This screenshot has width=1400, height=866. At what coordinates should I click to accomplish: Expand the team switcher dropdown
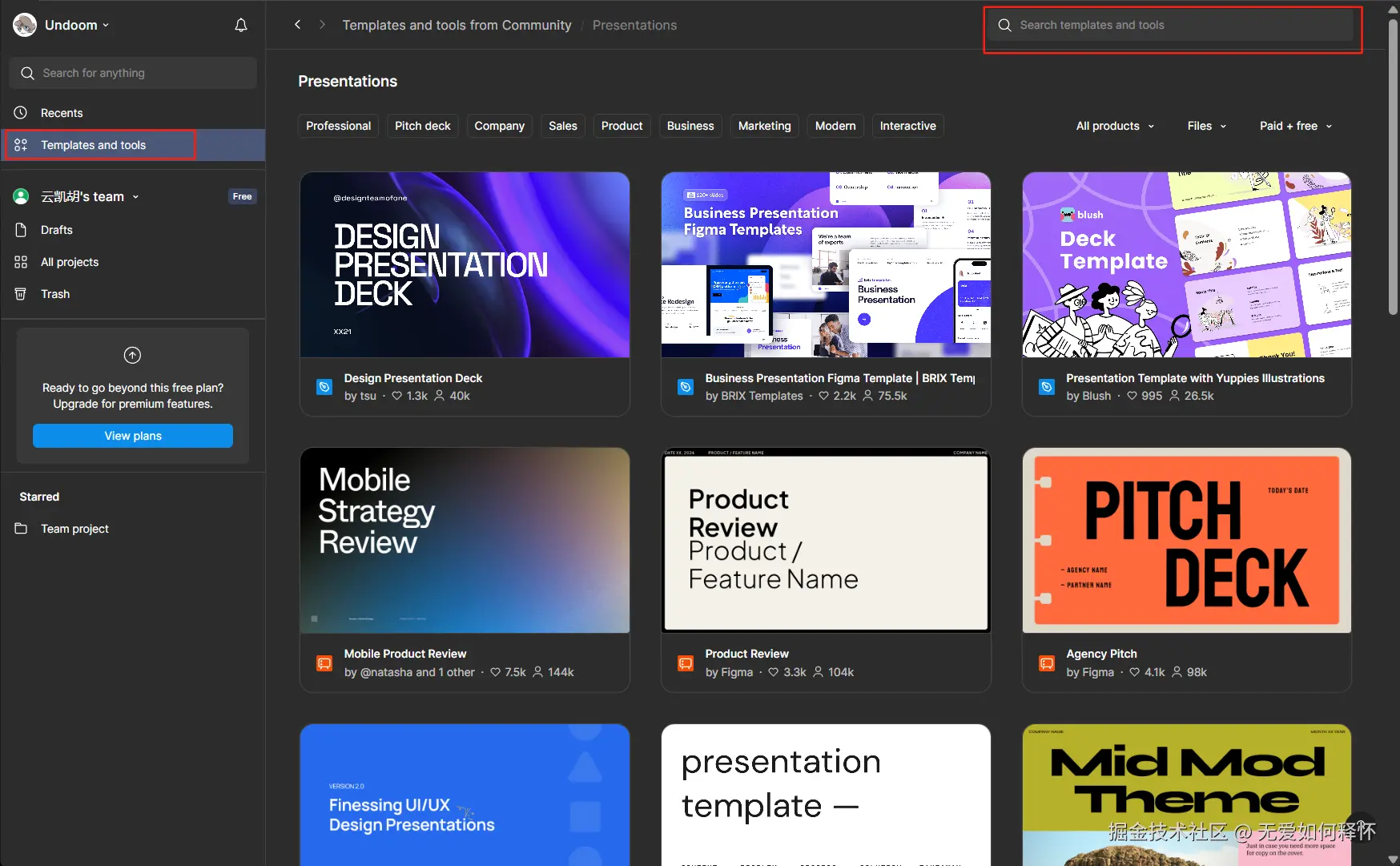tap(135, 197)
